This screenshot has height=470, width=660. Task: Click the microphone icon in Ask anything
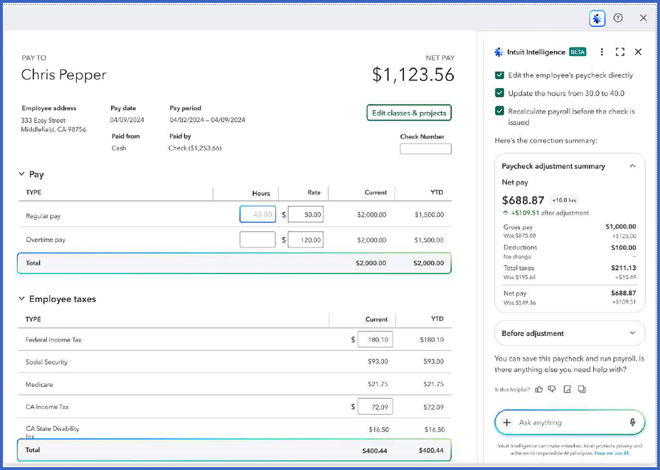coord(632,422)
